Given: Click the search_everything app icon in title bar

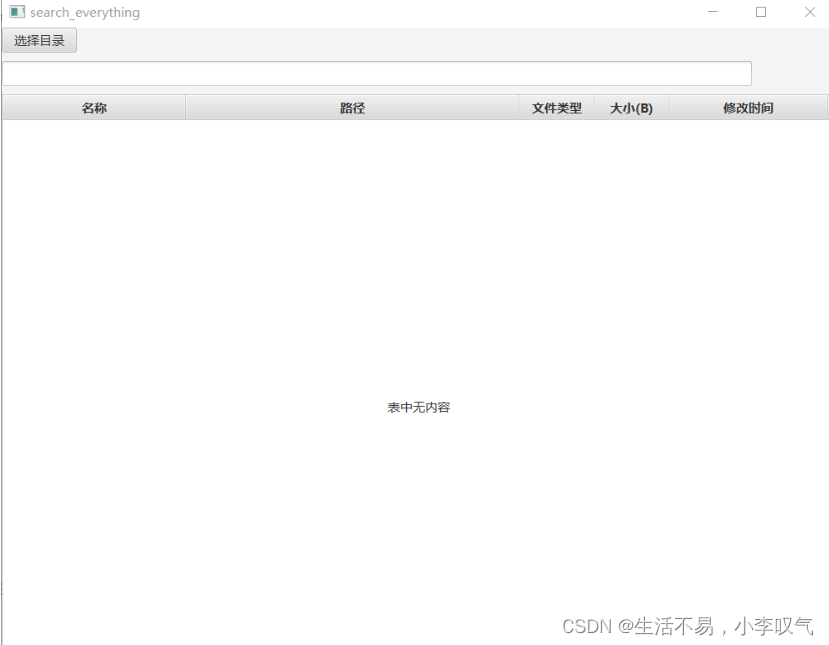Looking at the screenshot, I should [x=17, y=12].
